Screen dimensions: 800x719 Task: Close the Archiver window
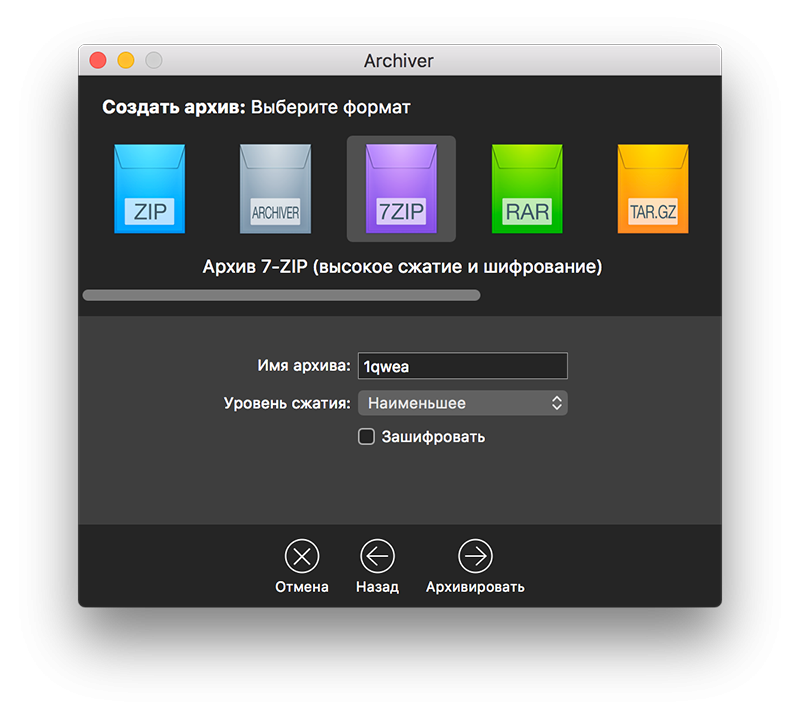(x=98, y=60)
